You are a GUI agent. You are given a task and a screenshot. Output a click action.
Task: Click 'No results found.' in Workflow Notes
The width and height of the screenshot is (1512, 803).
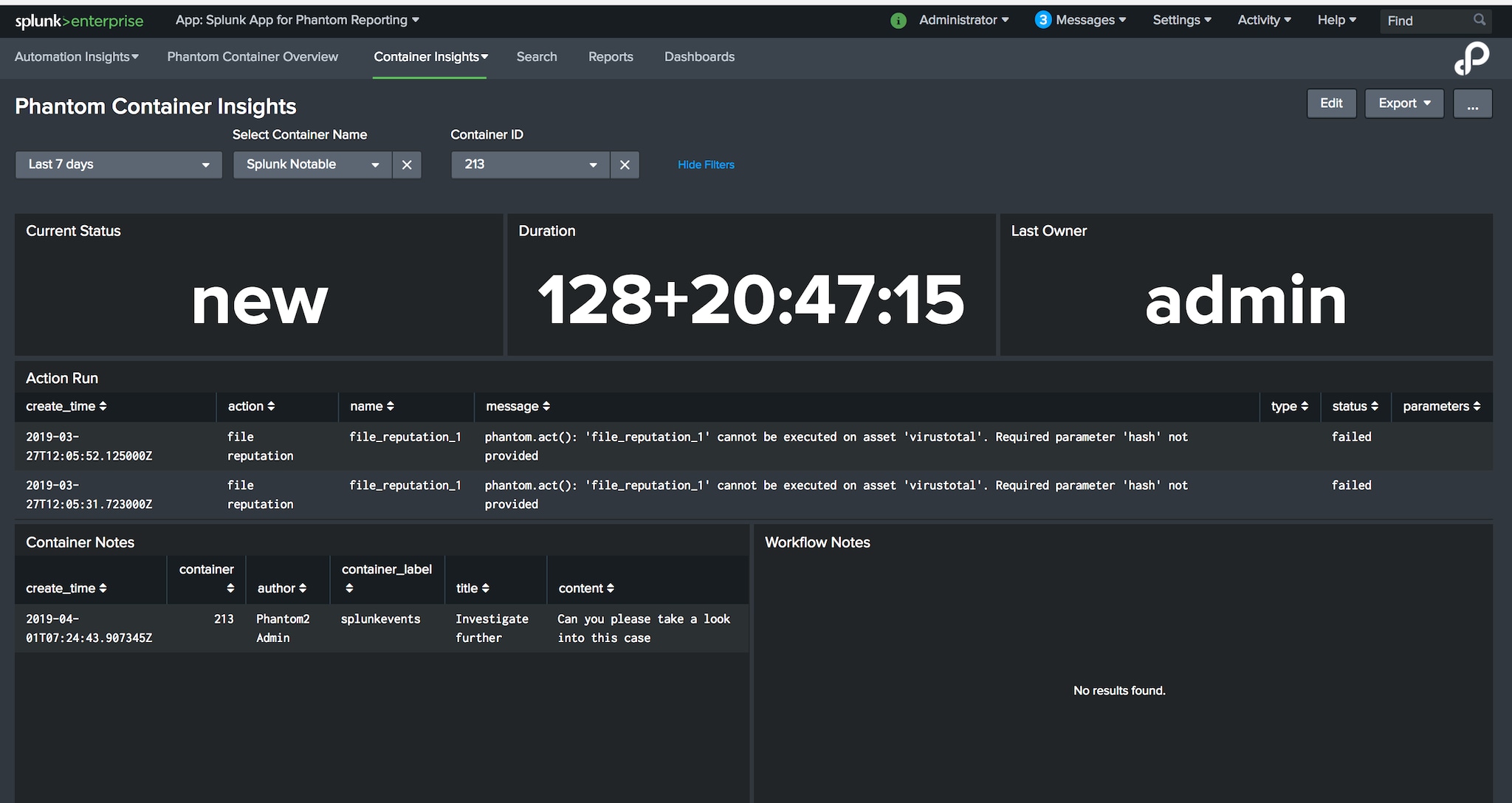pyautogui.click(x=1119, y=691)
